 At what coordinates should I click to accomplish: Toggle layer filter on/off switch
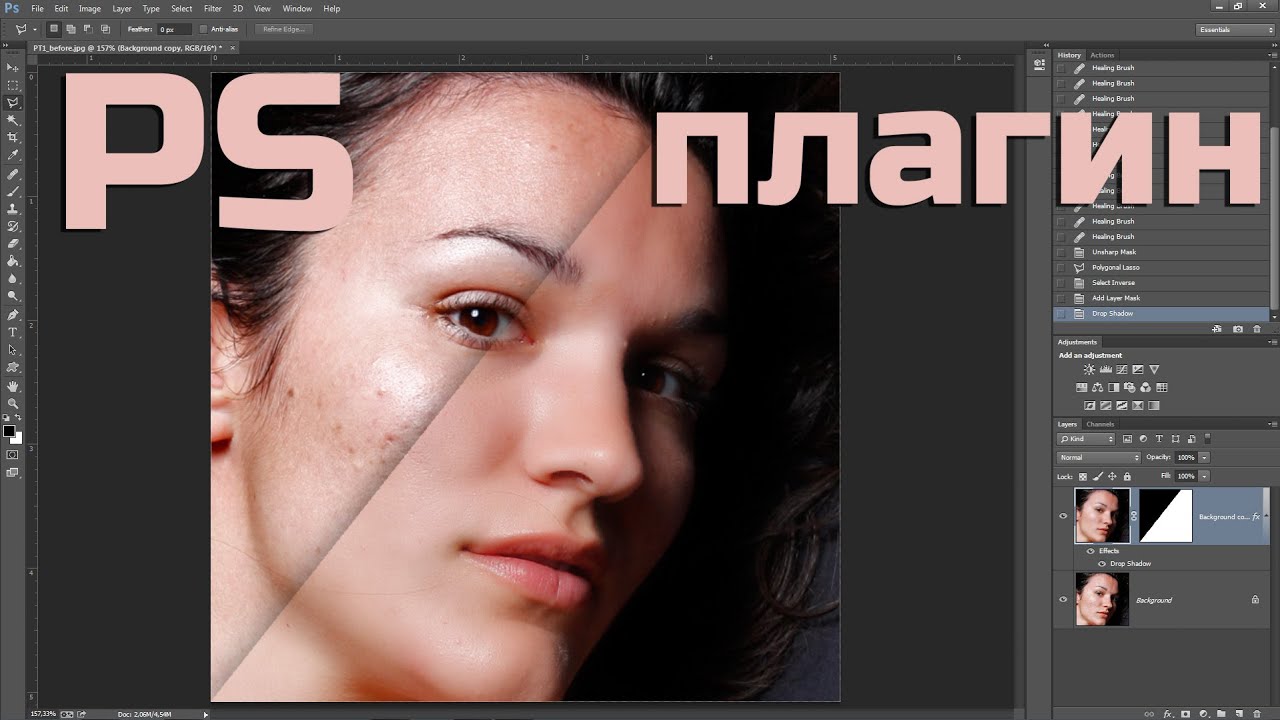coord(1207,438)
